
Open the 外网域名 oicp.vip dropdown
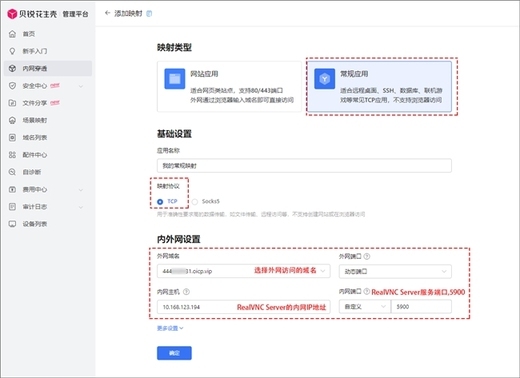[244, 271]
